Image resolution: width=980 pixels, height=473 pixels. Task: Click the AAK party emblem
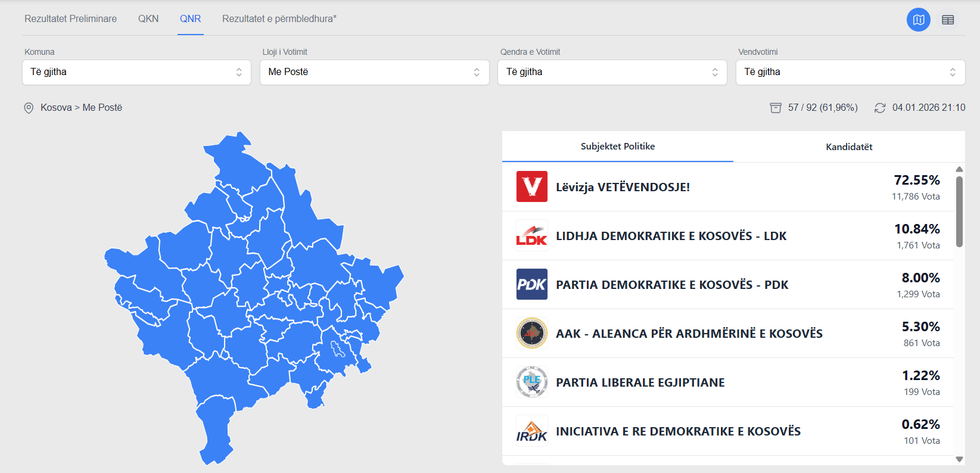[531, 333]
